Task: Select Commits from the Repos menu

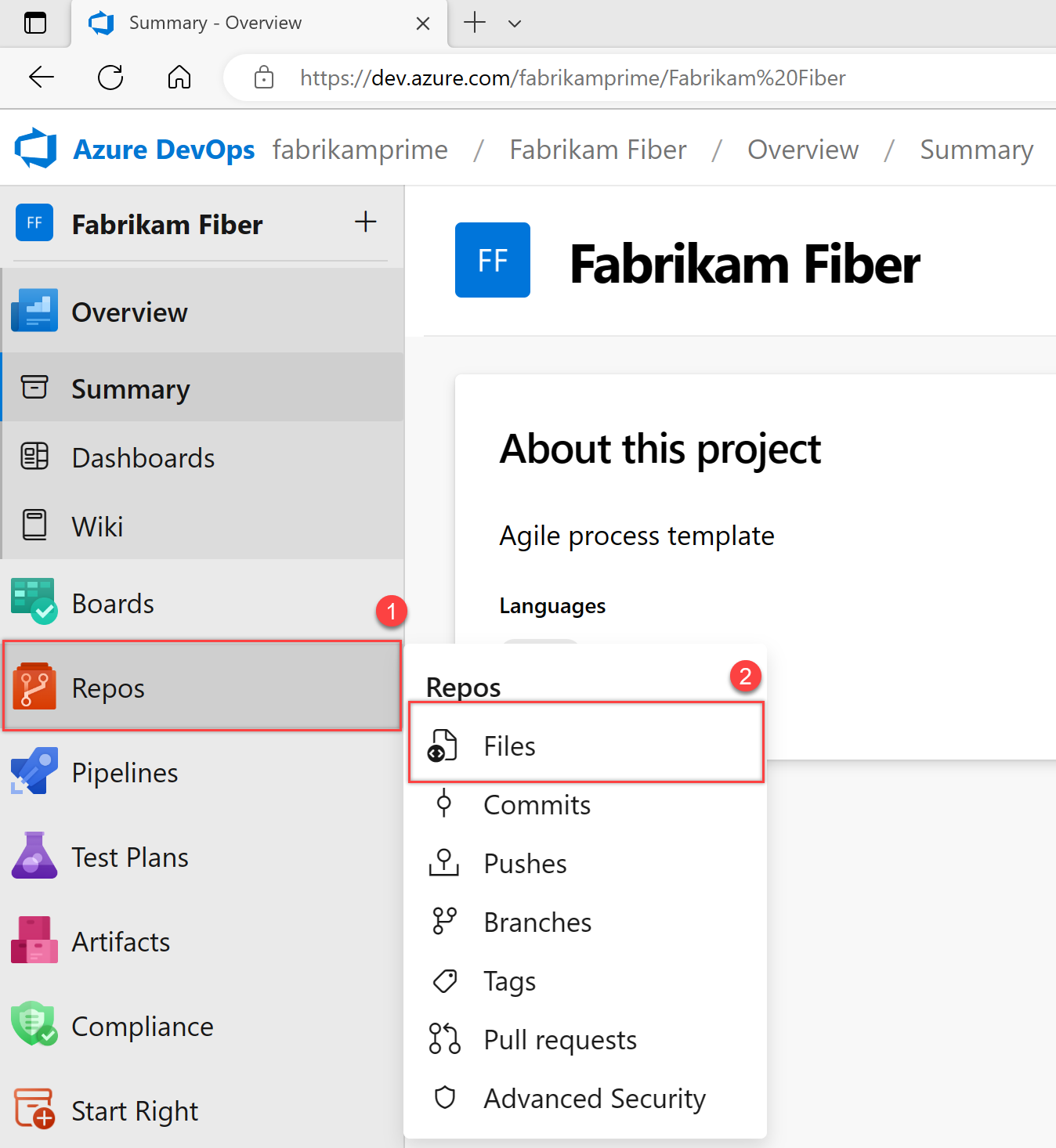Action: click(x=536, y=804)
